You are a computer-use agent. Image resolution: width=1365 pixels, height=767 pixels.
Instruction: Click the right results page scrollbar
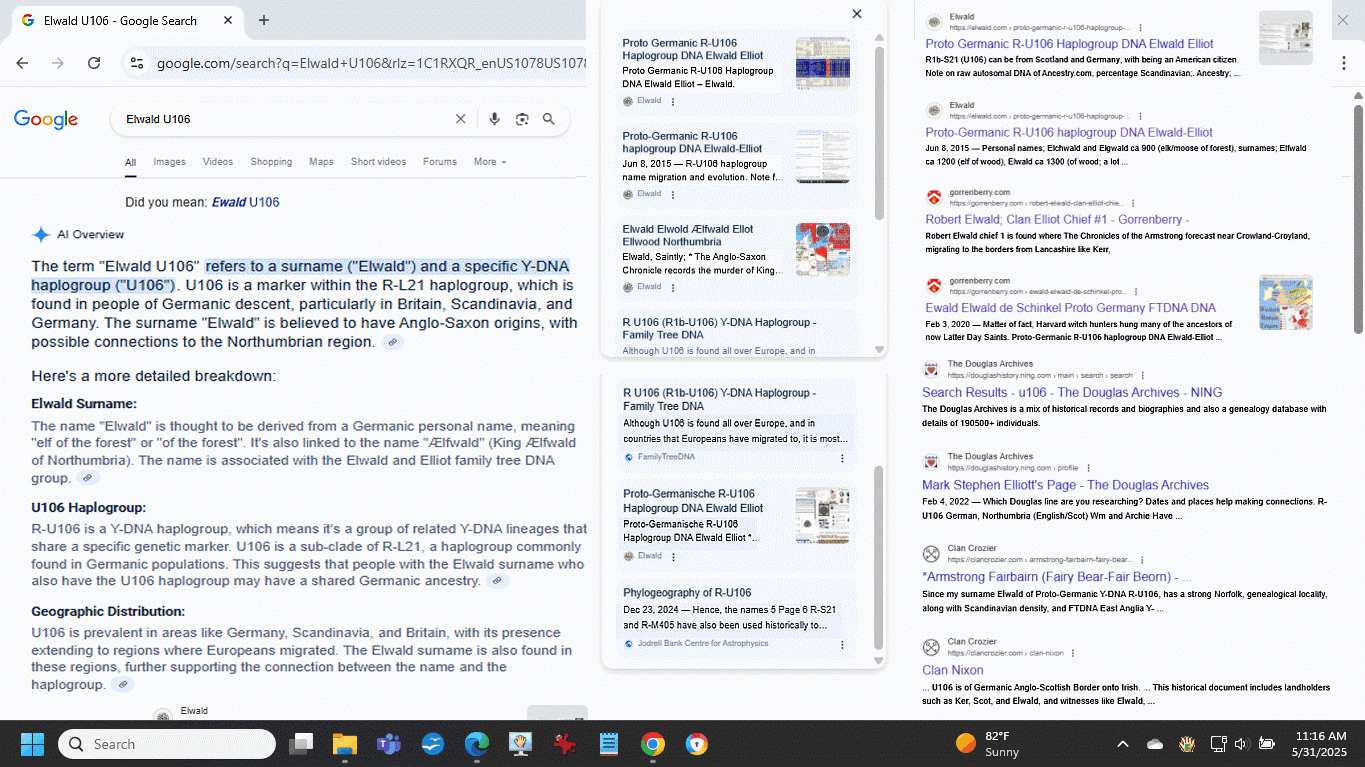click(x=1359, y=218)
